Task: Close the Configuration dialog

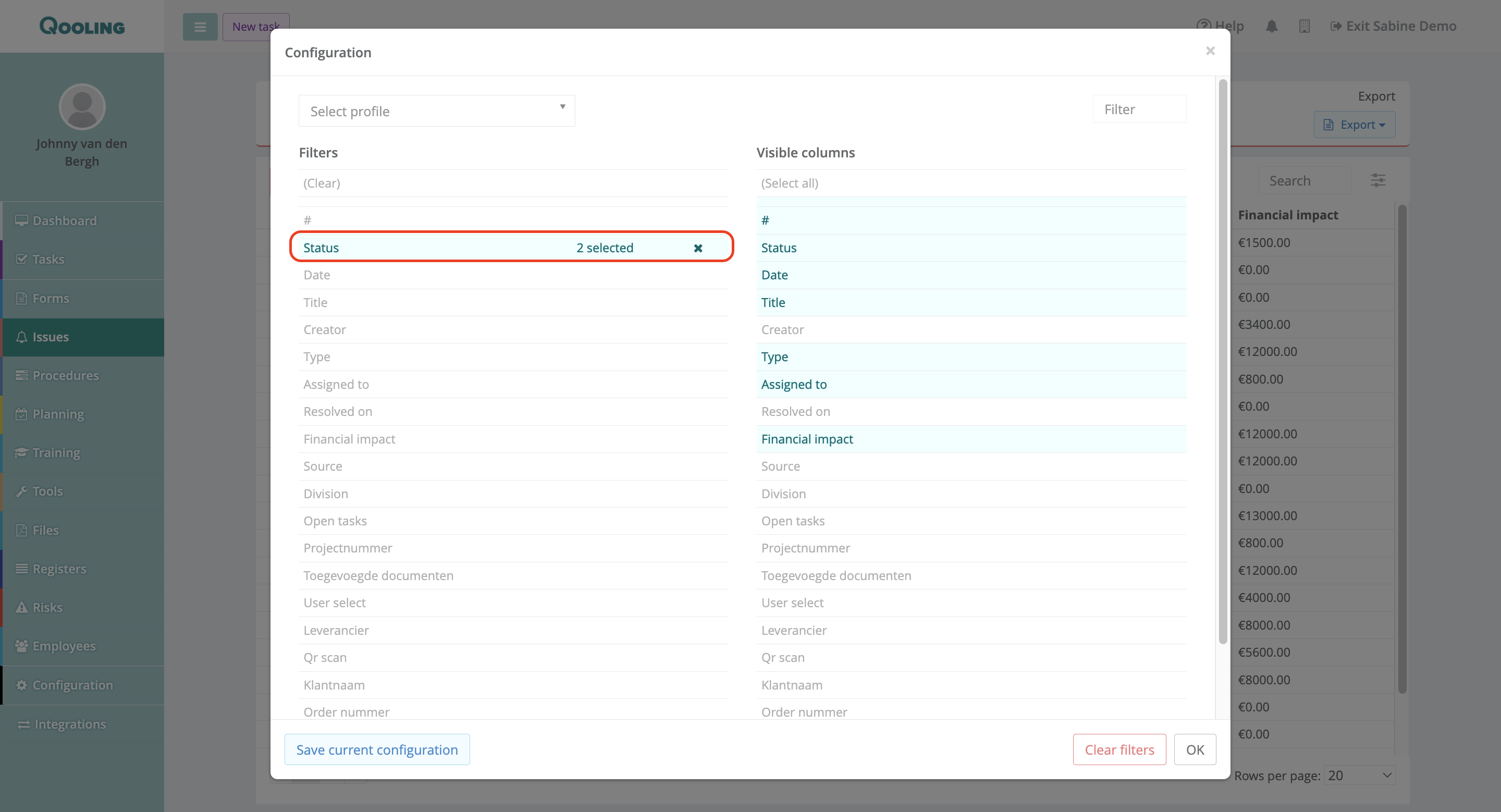Action: pyautogui.click(x=1210, y=51)
